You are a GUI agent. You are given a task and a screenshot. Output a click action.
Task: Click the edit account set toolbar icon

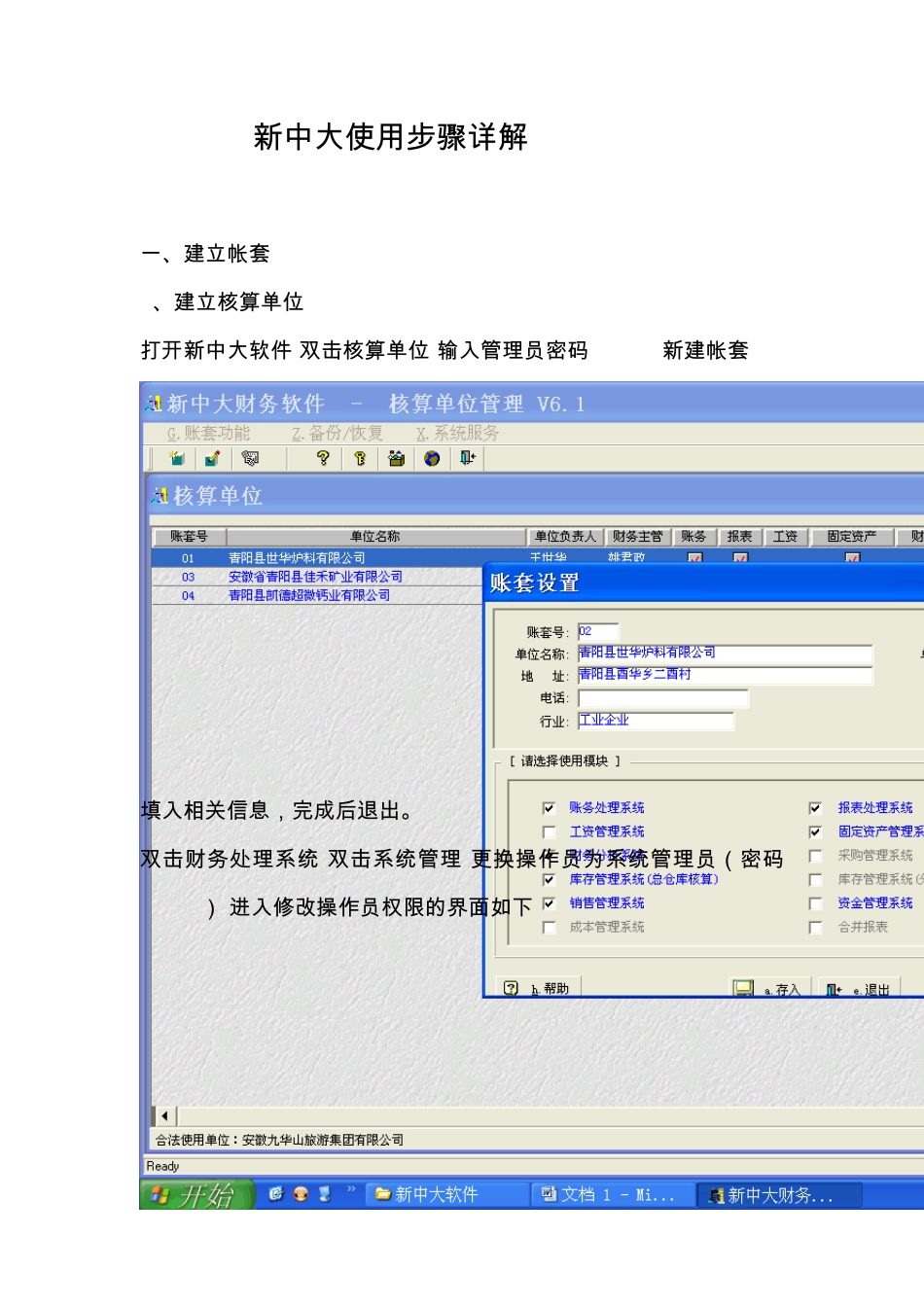coord(212,458)
